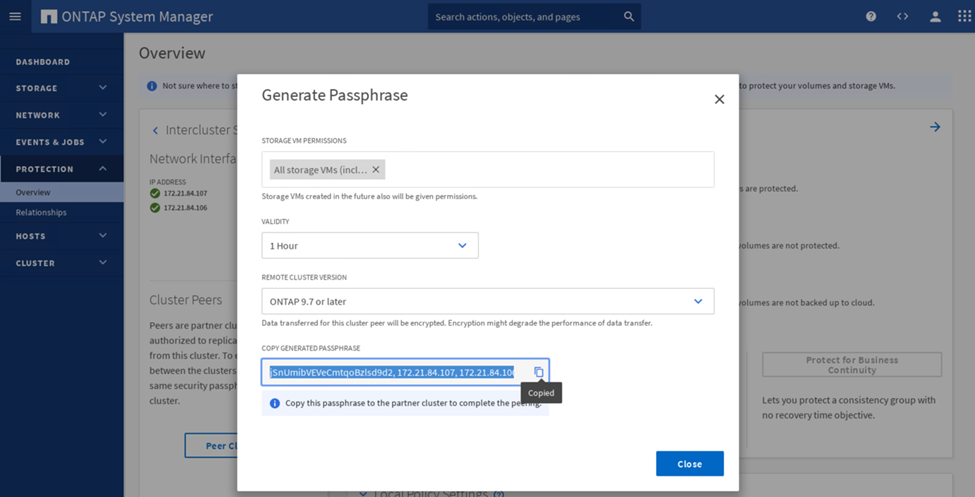Image resolution: width=975 pixels, height=497 pixels.
Task: Open the help question mark icon
Action: coord(871,17)
